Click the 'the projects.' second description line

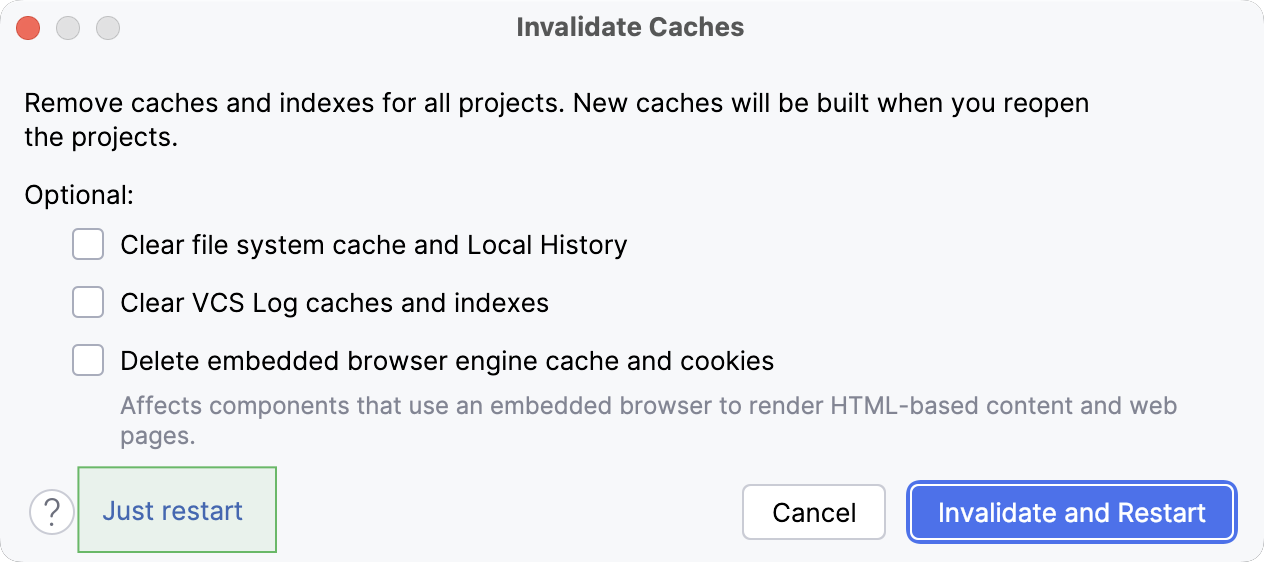click(101, 137)
